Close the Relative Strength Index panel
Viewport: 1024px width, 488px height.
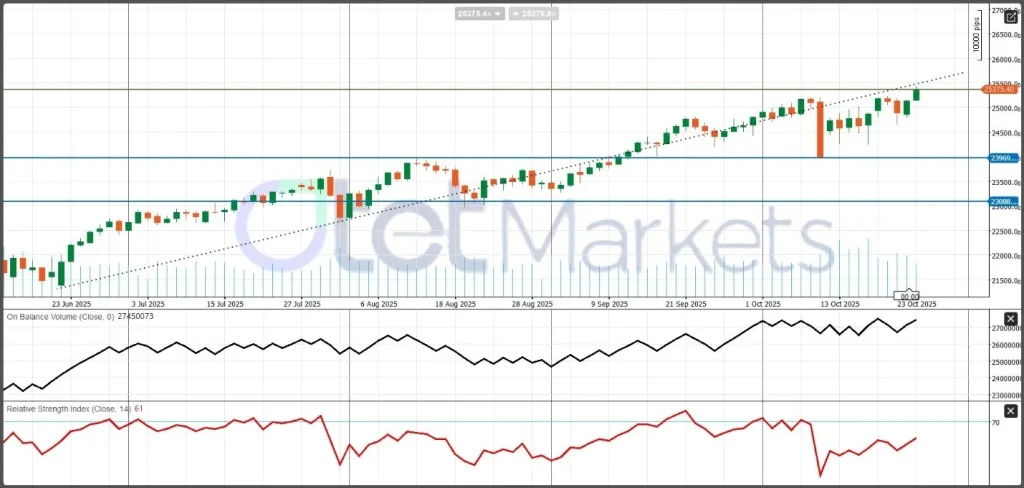[1010, 411]
